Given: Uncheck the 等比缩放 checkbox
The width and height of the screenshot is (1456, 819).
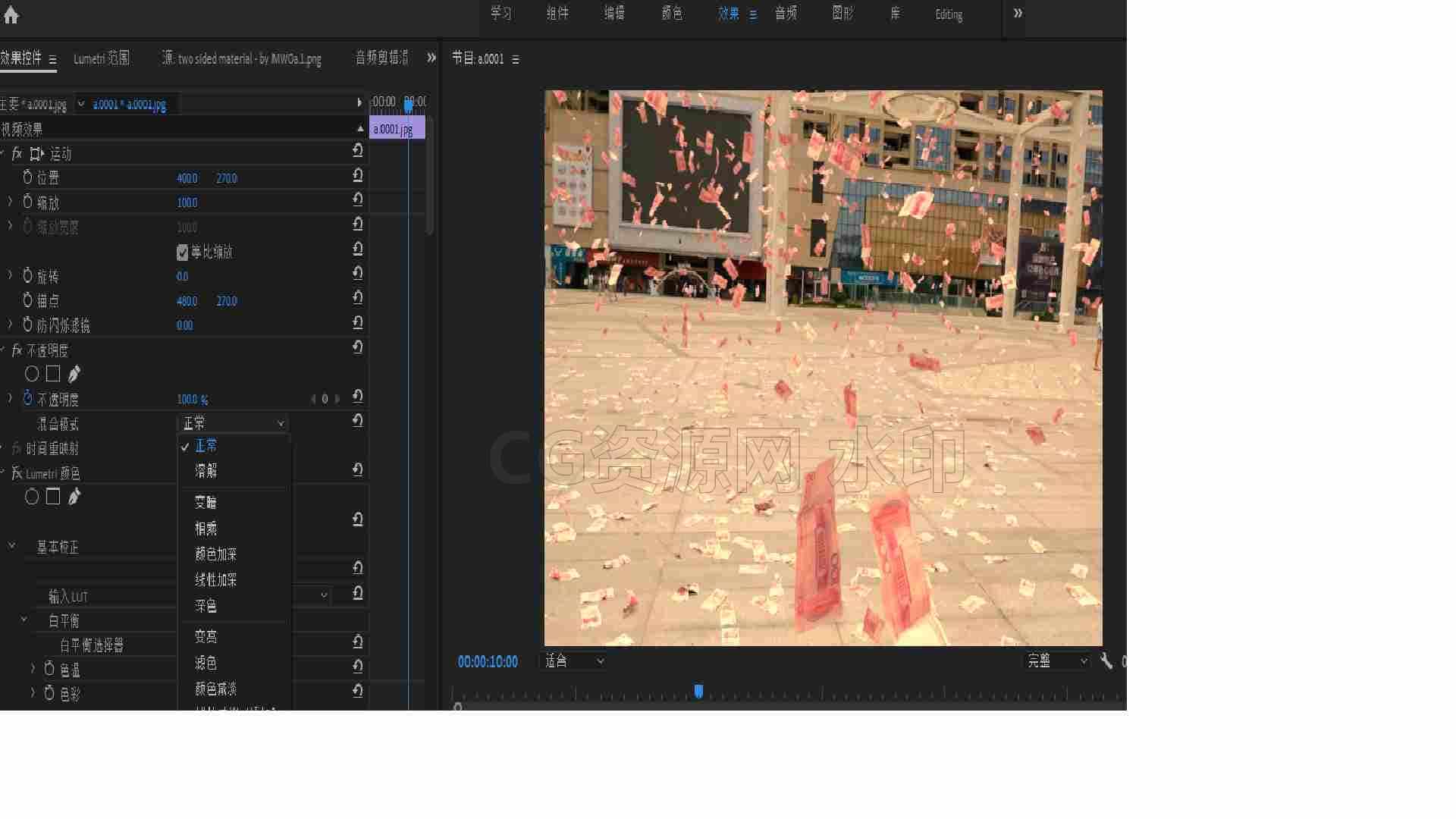Looking at the screenshot, I should [x=182, y=253].
